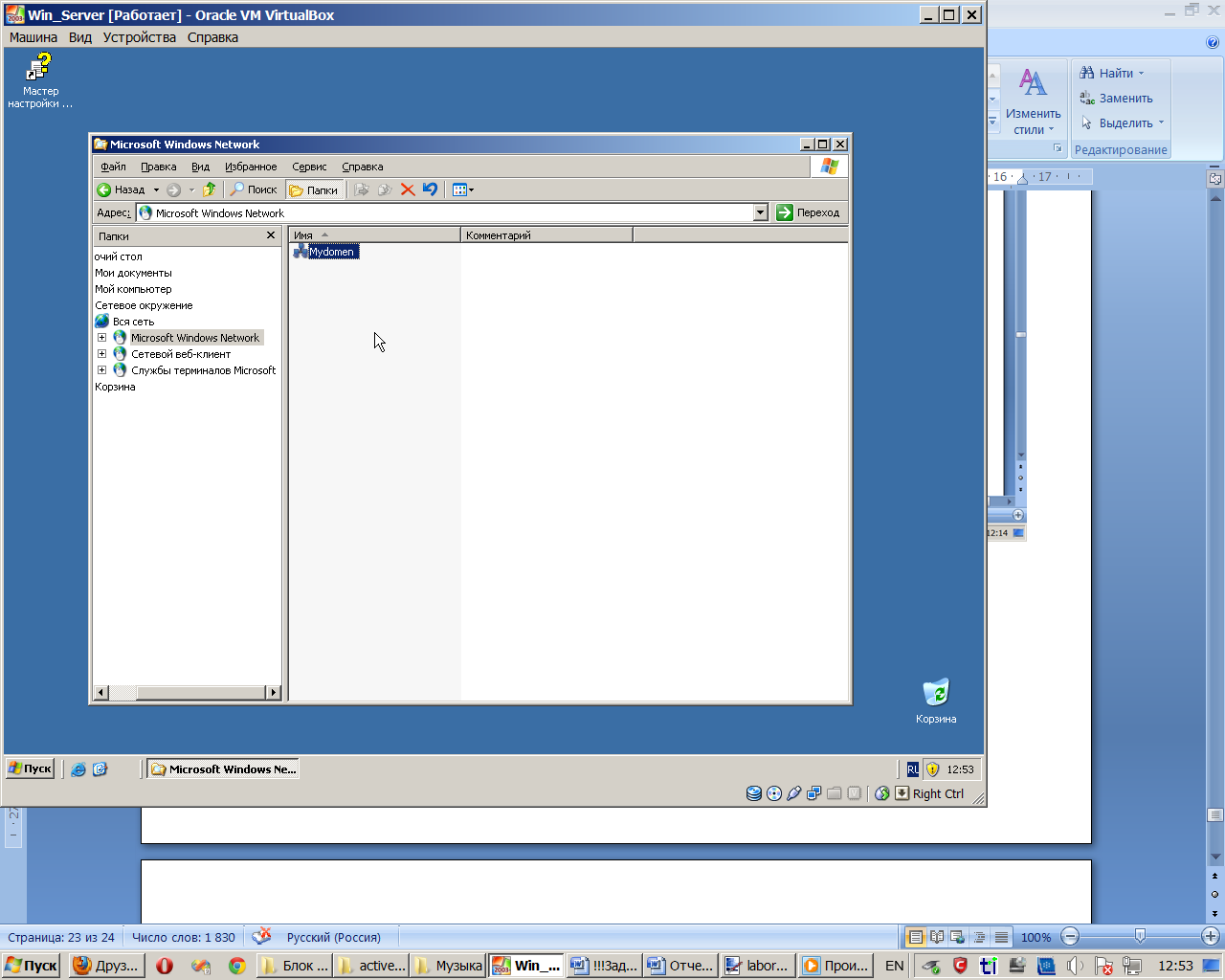Launch Internet Explorer from guest quick launch
Viewport: 1225px width, 980px height.
(78, 768)
